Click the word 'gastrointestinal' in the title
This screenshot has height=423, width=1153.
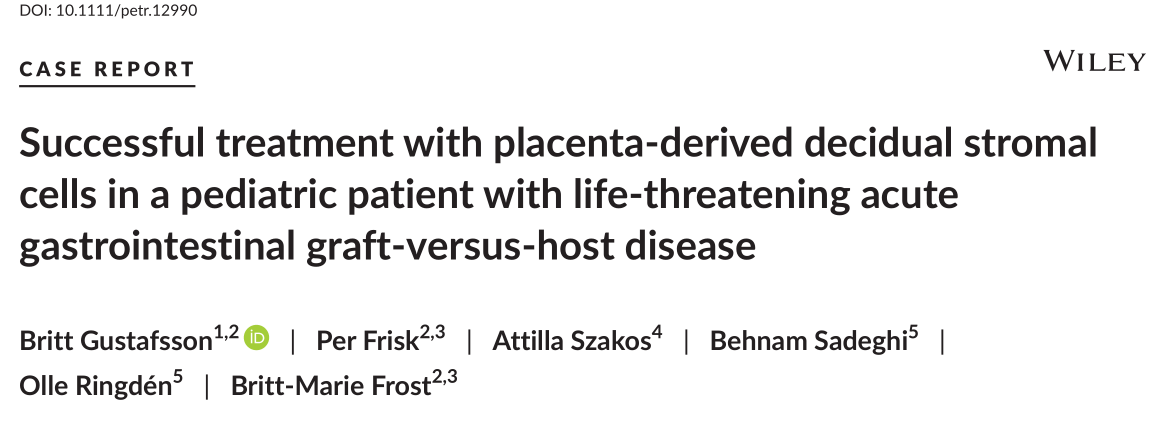[156, 246]
